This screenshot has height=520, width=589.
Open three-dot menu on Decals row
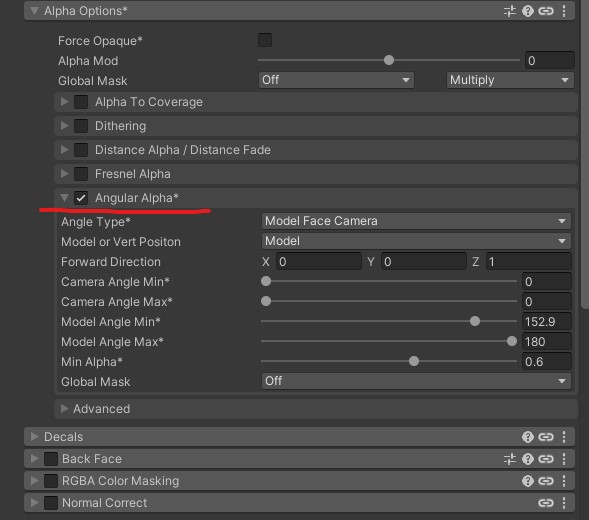point(564,437)
